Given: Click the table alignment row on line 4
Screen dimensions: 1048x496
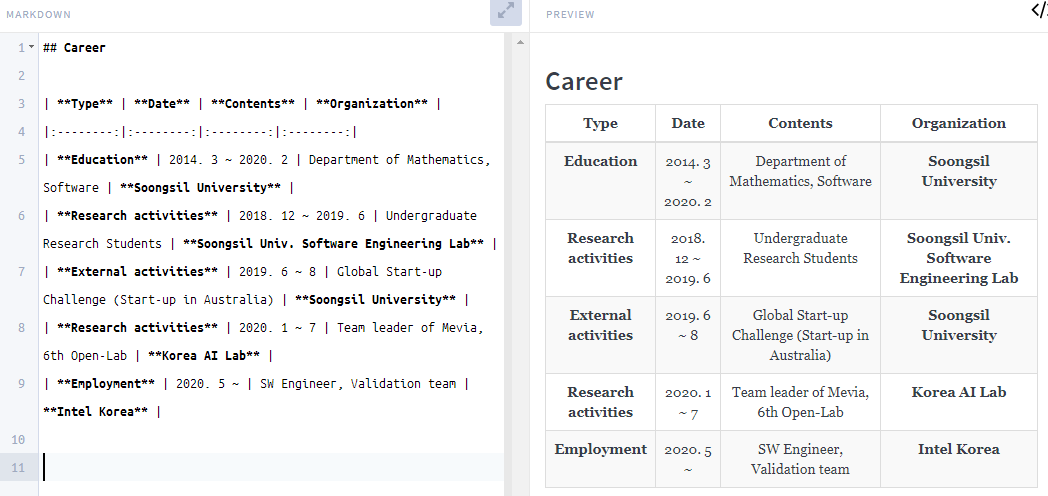Looking at the screenshot, I should 201,132.
